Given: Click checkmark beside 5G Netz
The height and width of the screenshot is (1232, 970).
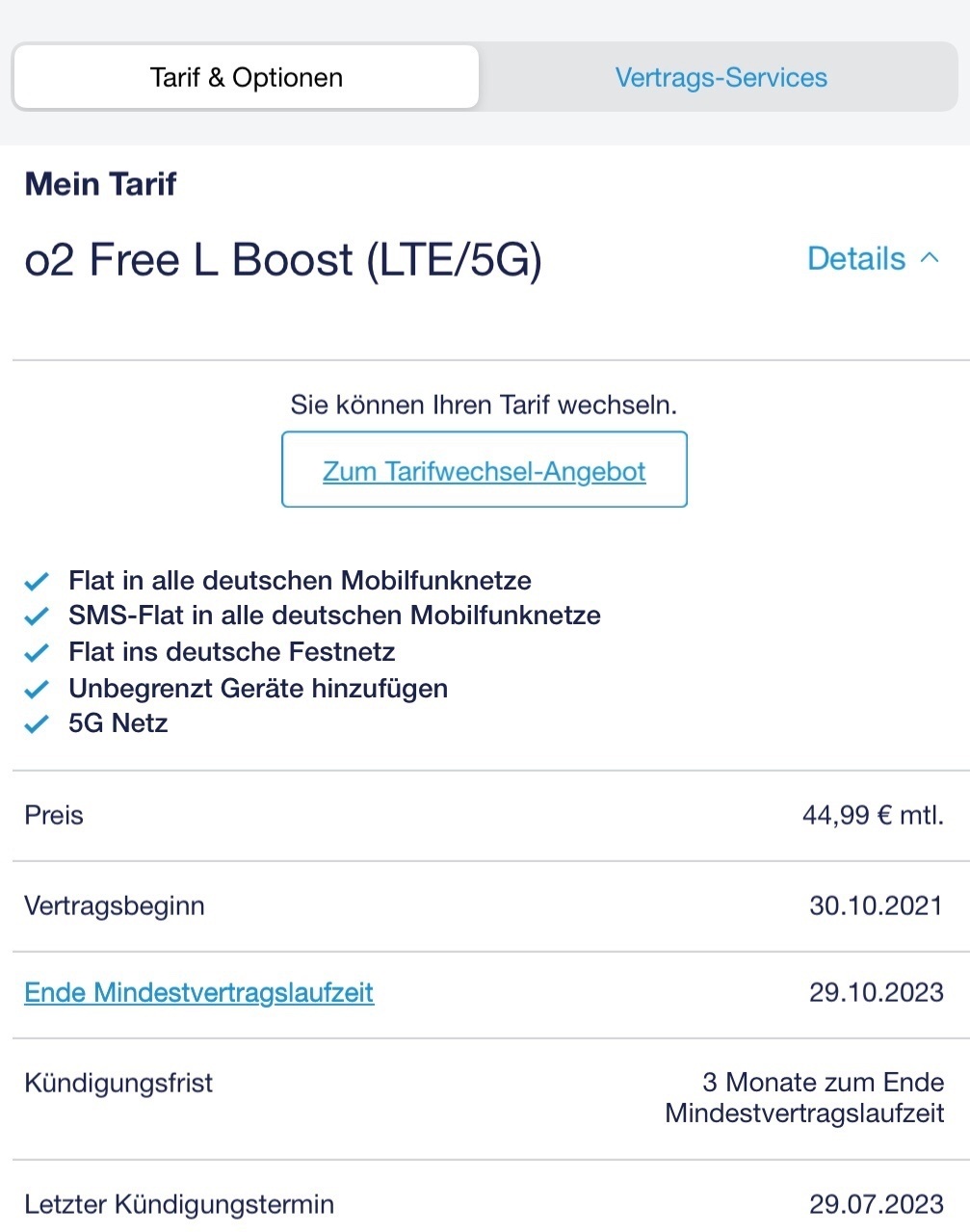Looking at the screenshot, I should click(36, 724).
